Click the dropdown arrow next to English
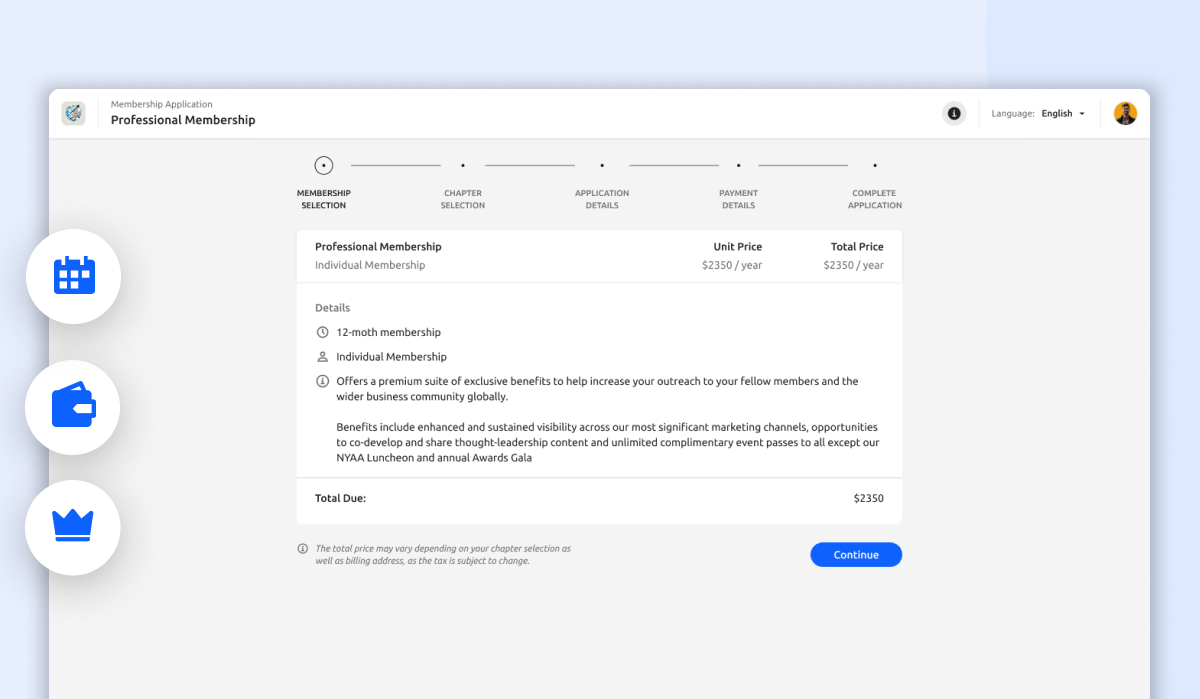Viewport: 1200px width, 699px height. [x=1082, y=114]
